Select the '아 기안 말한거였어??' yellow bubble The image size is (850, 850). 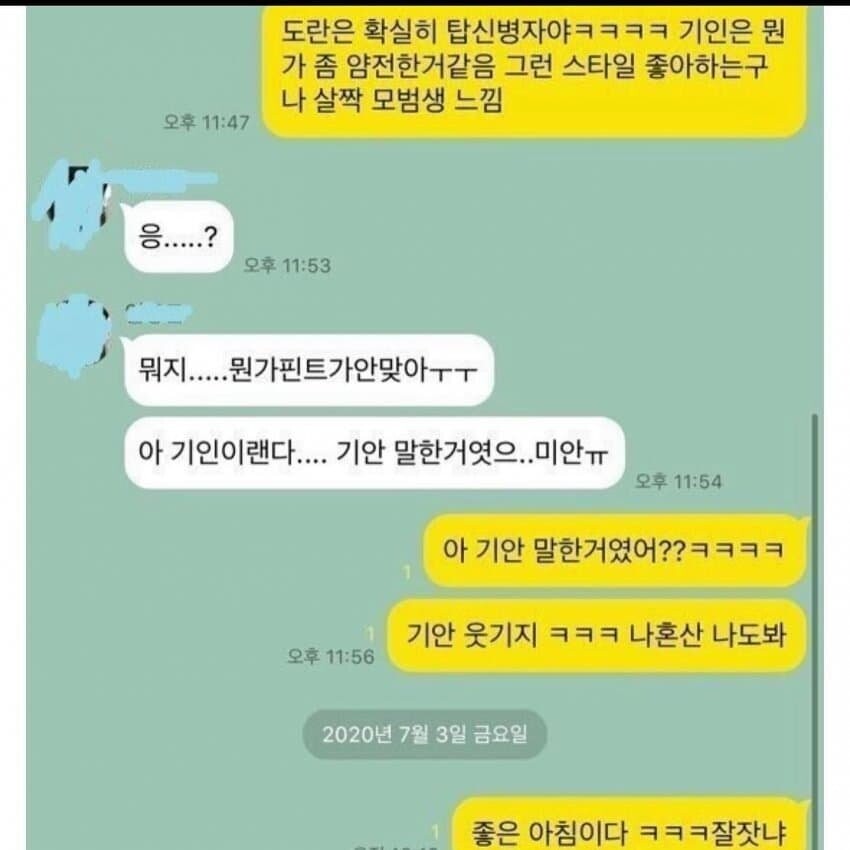614,550
